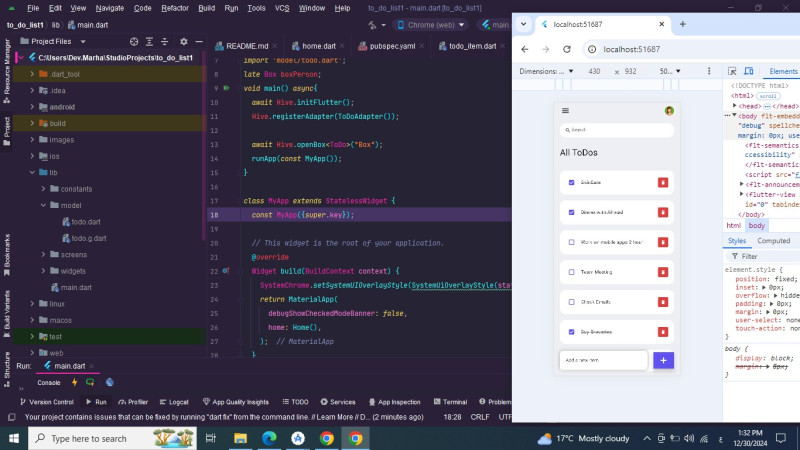Switch to the pubspec.yaml editor tab
The height and width of the screenshot is (450, 800).
point(395,46)
